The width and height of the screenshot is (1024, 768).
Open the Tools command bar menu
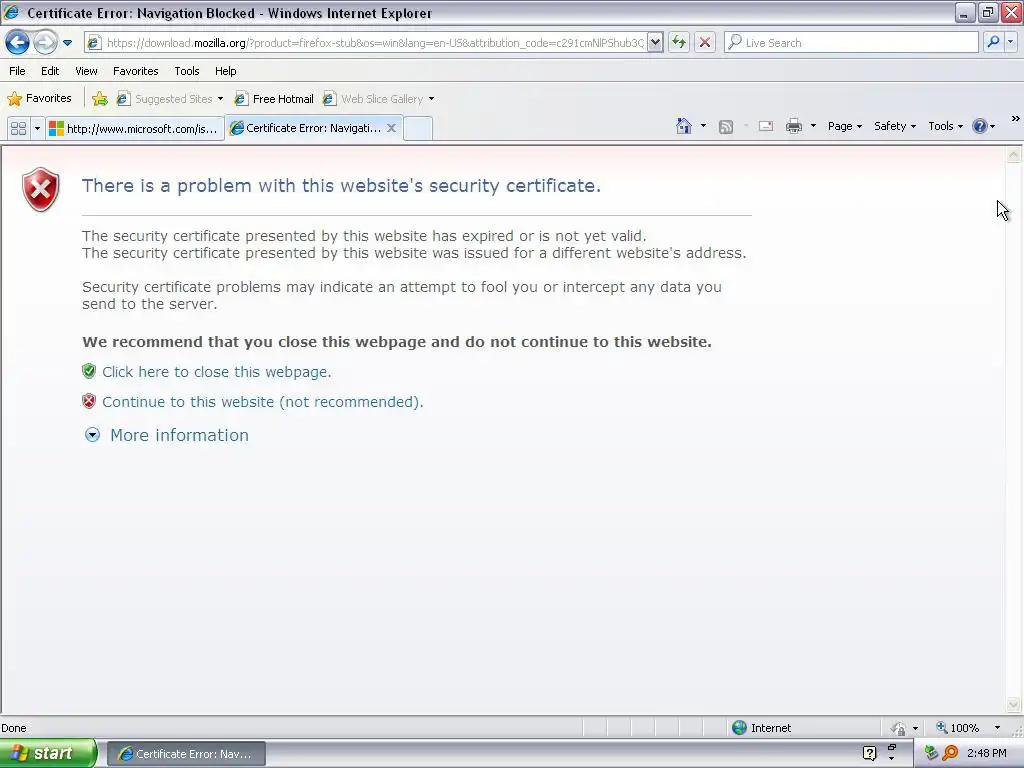coord(946,126)
